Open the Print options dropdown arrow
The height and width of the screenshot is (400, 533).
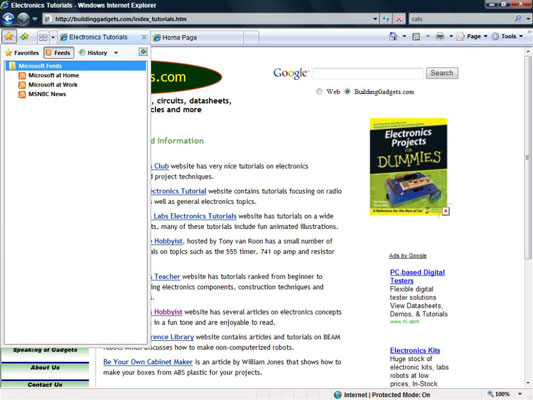pos(451,36)
